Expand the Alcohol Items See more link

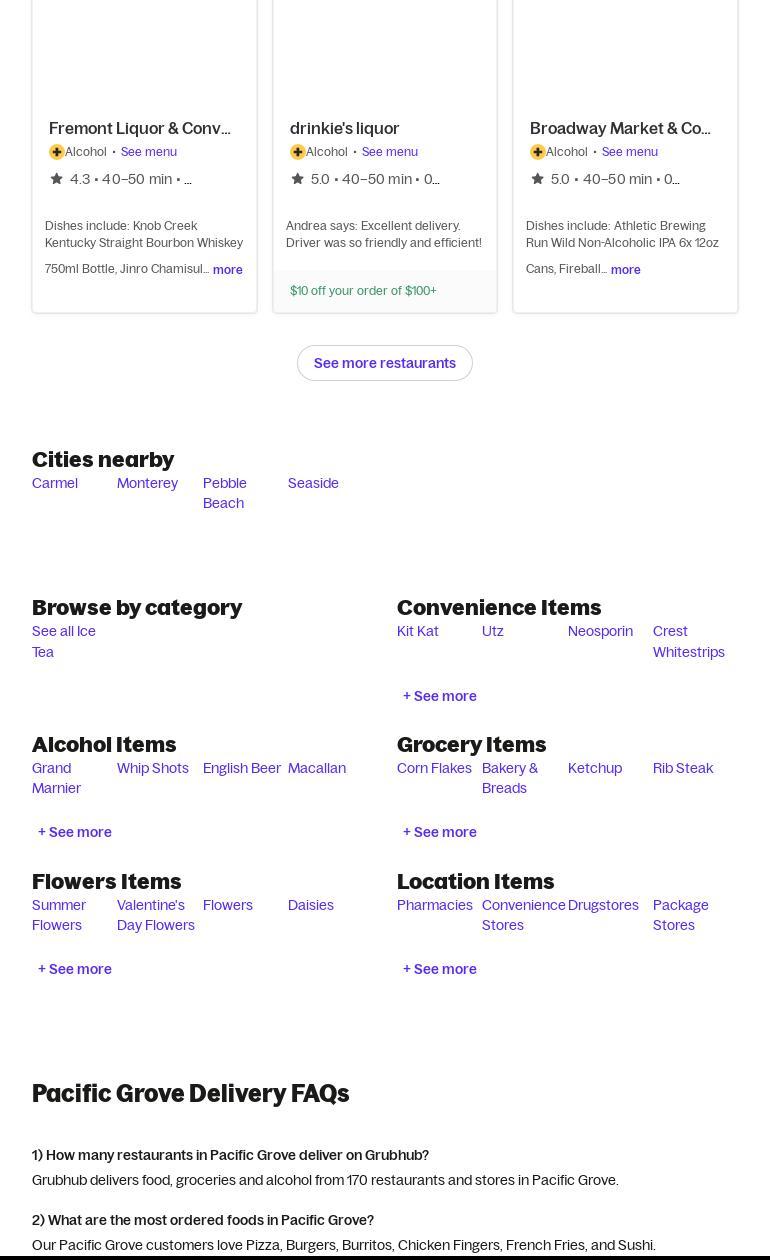pos(74,831)
